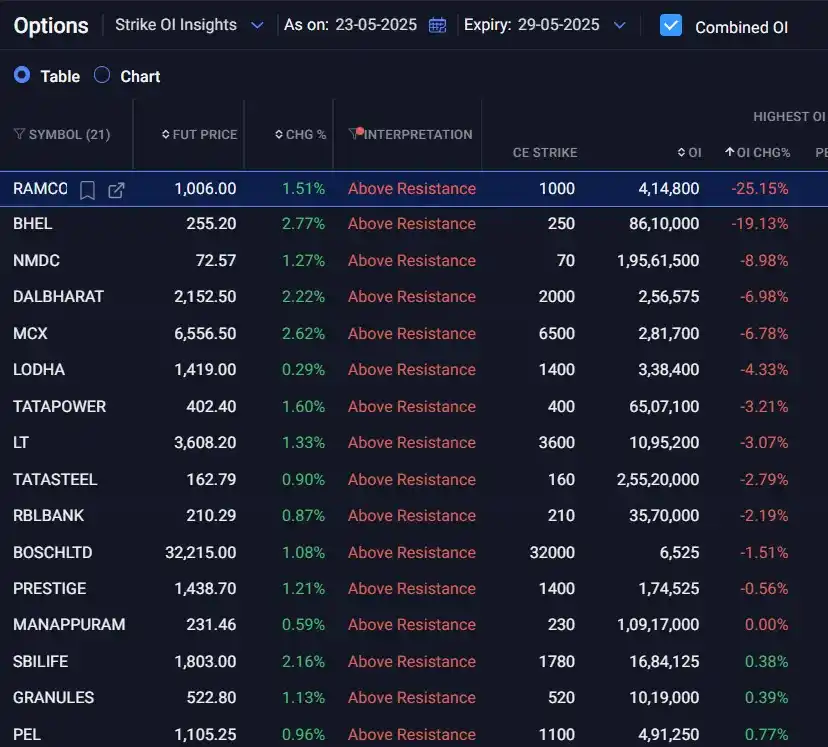Click LT Above Resistance interpretation
Image resolution: width=828 pixels, height=747 pixels.
pyautogui.click(x=412, y=442)
